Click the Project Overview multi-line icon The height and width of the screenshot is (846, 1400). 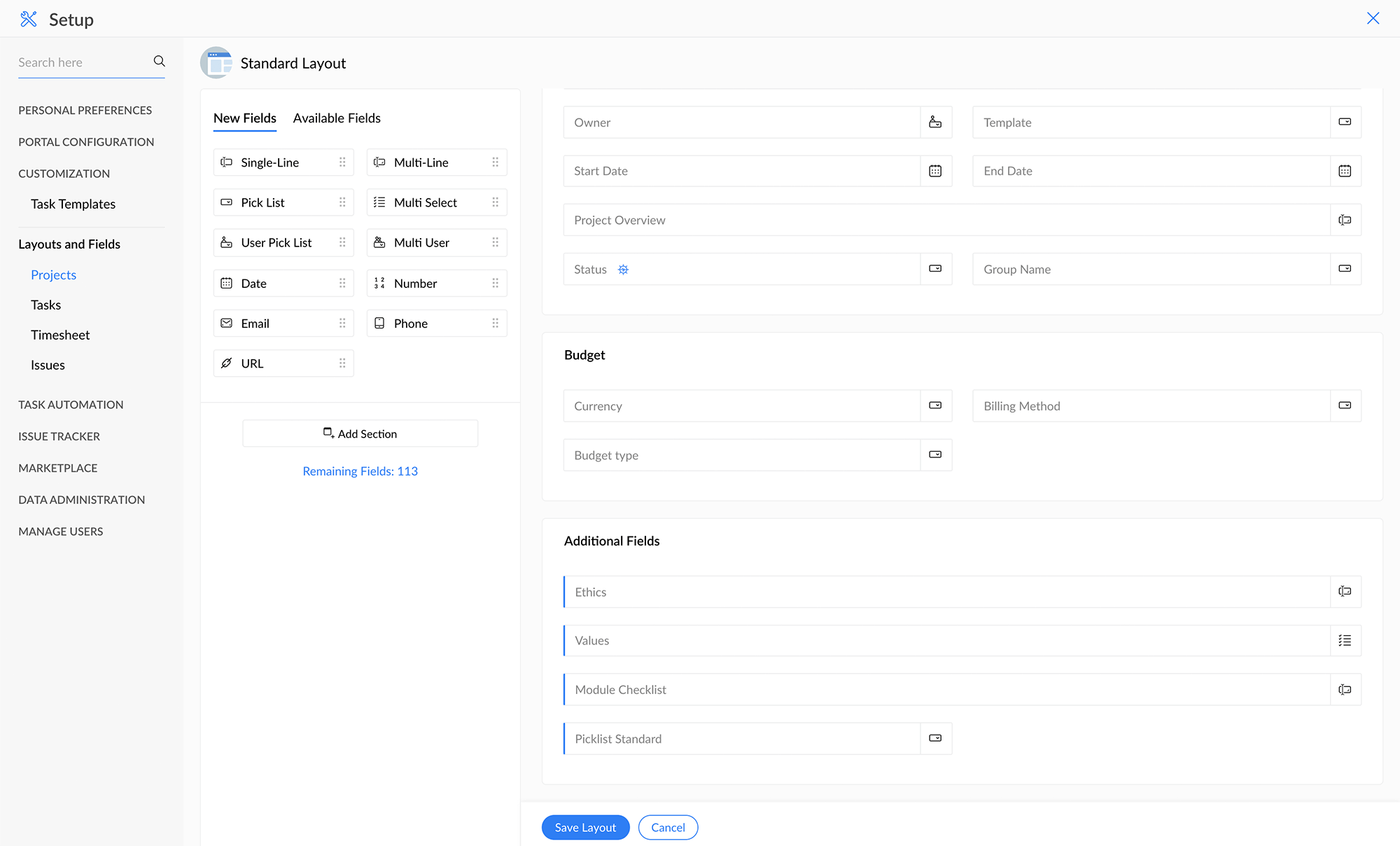coord(1345,220)
